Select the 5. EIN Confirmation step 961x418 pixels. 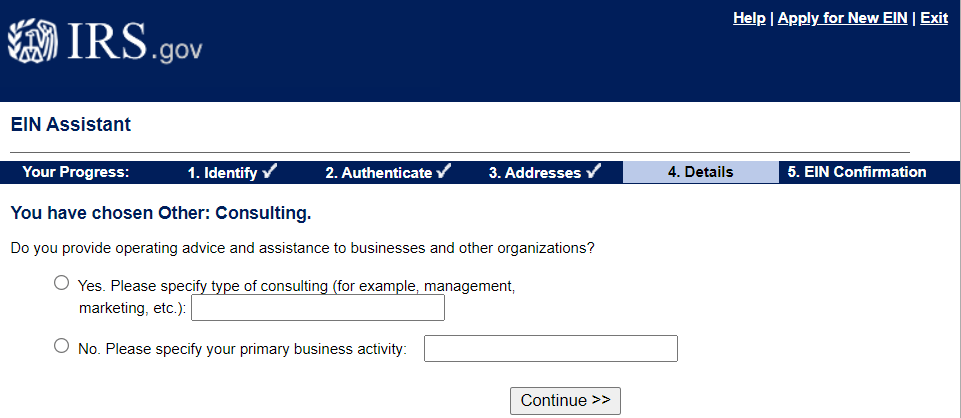[857, 172]
